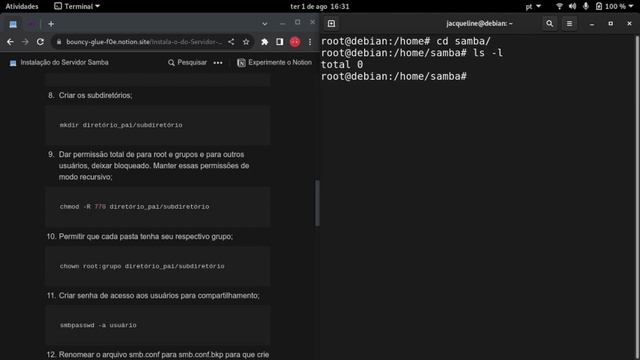Open the red profile avatar
This screenshot has height=360, width=640.
point(295,42)
